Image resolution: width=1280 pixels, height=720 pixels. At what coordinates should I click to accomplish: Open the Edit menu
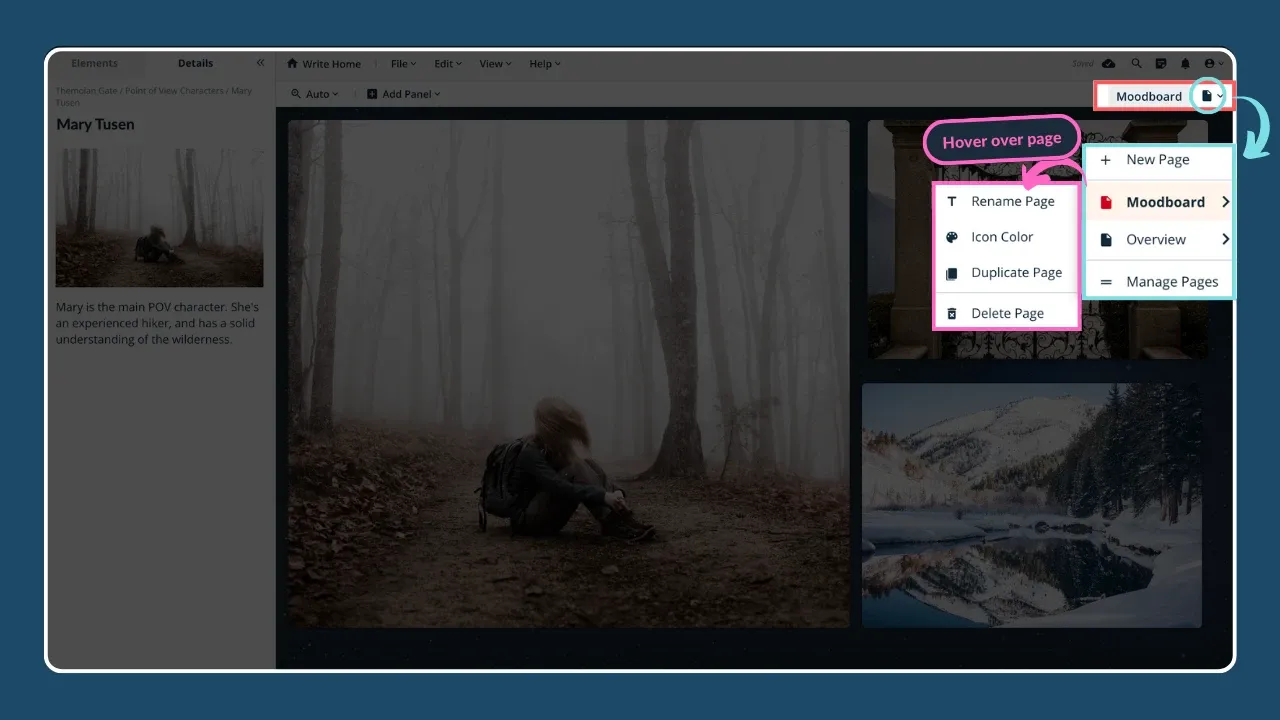pos(446,63)
